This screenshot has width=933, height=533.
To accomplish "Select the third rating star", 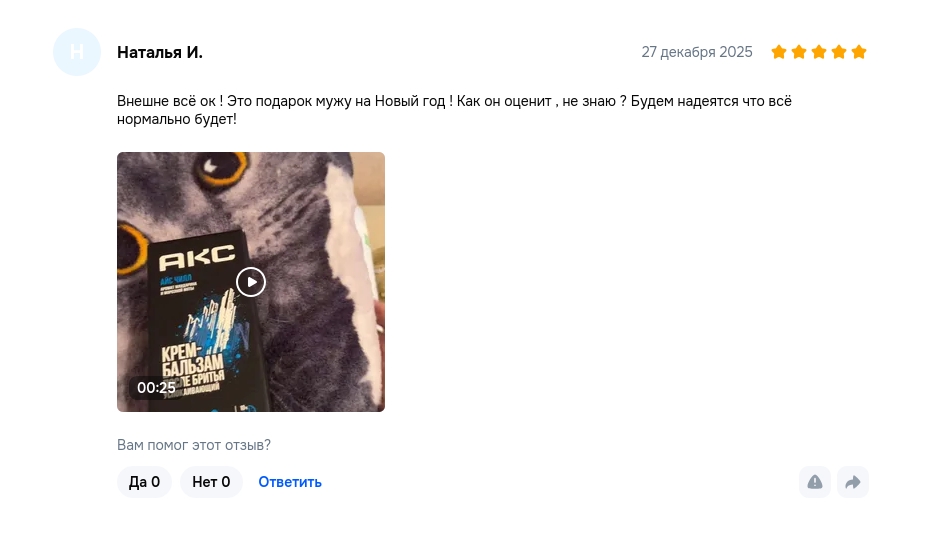I will tap(819, 52).
